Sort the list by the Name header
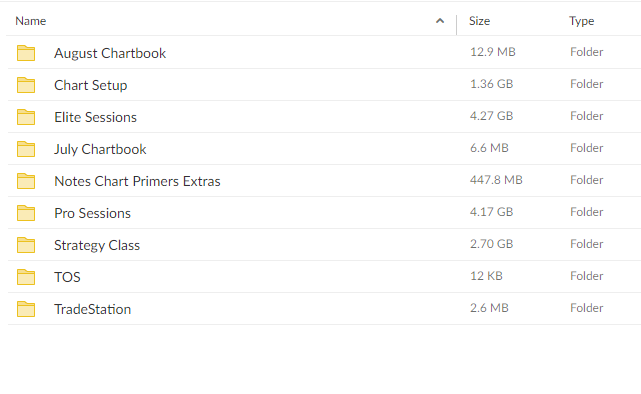This screenshot has height=394, width=641. 31,21
